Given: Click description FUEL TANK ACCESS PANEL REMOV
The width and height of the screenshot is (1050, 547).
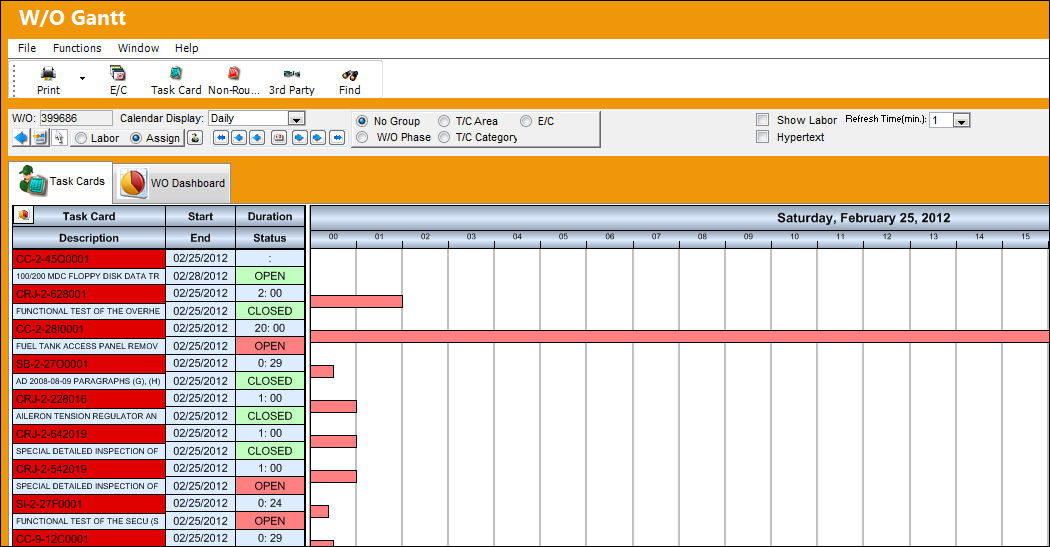Looking at the screenshot, I should point(89,346).
